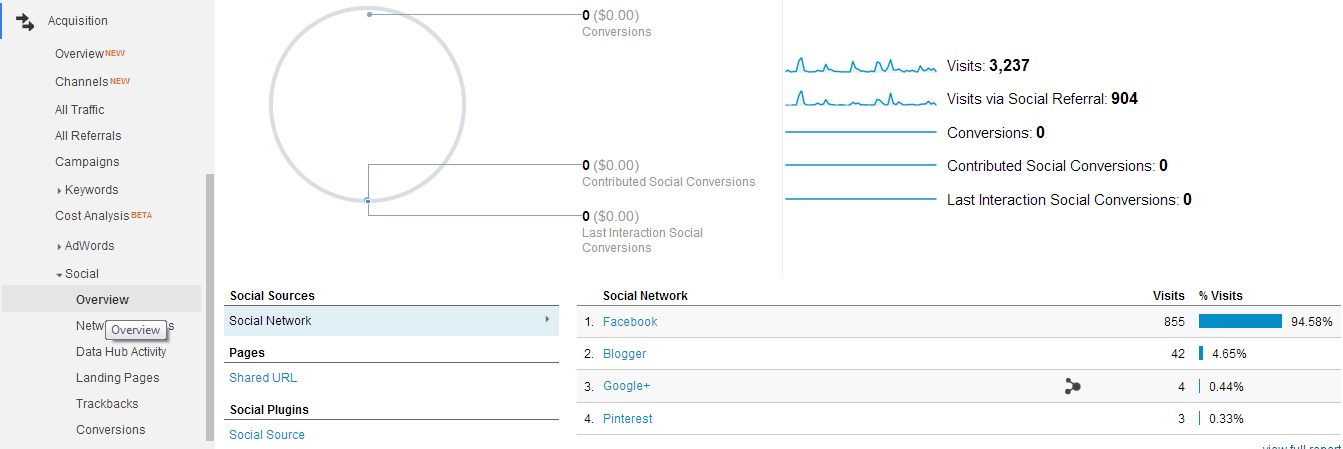Image resolution: width=1343 pixels, height=449 pixels.
Task: Click the Social Network row arrow icon
Action: coord(547,320)
